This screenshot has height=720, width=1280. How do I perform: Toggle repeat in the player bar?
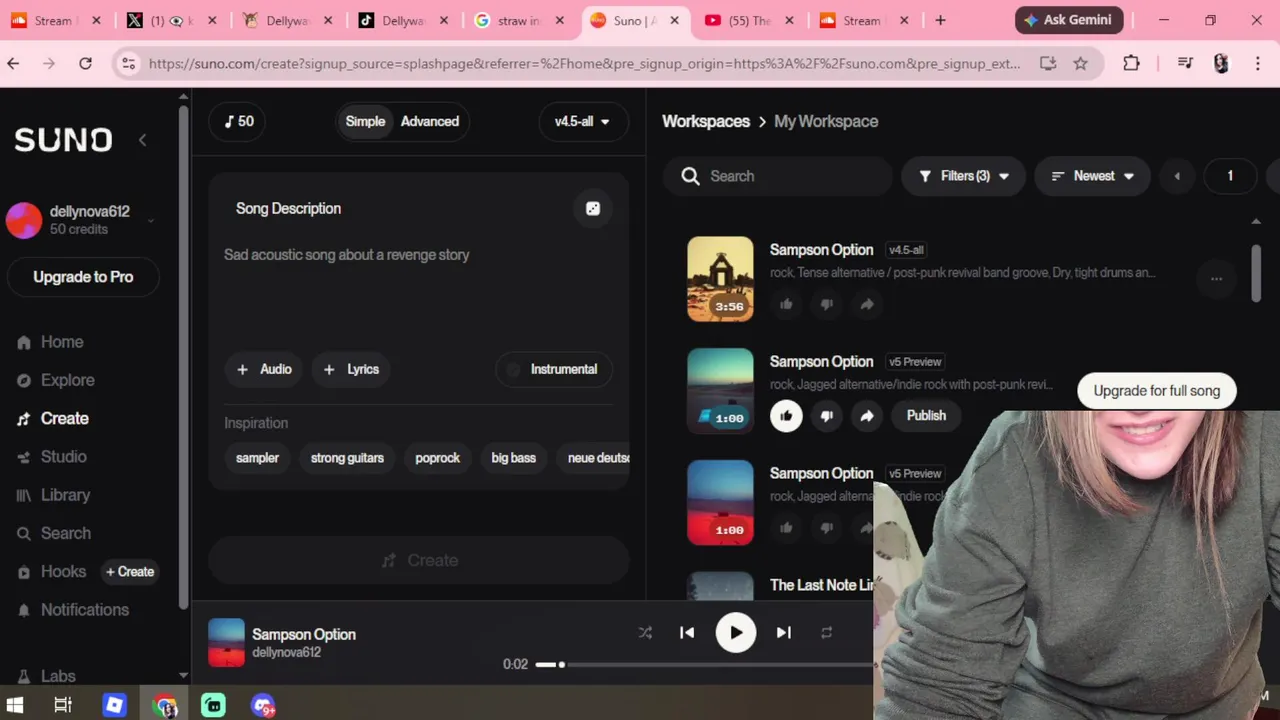coord(827,632)
